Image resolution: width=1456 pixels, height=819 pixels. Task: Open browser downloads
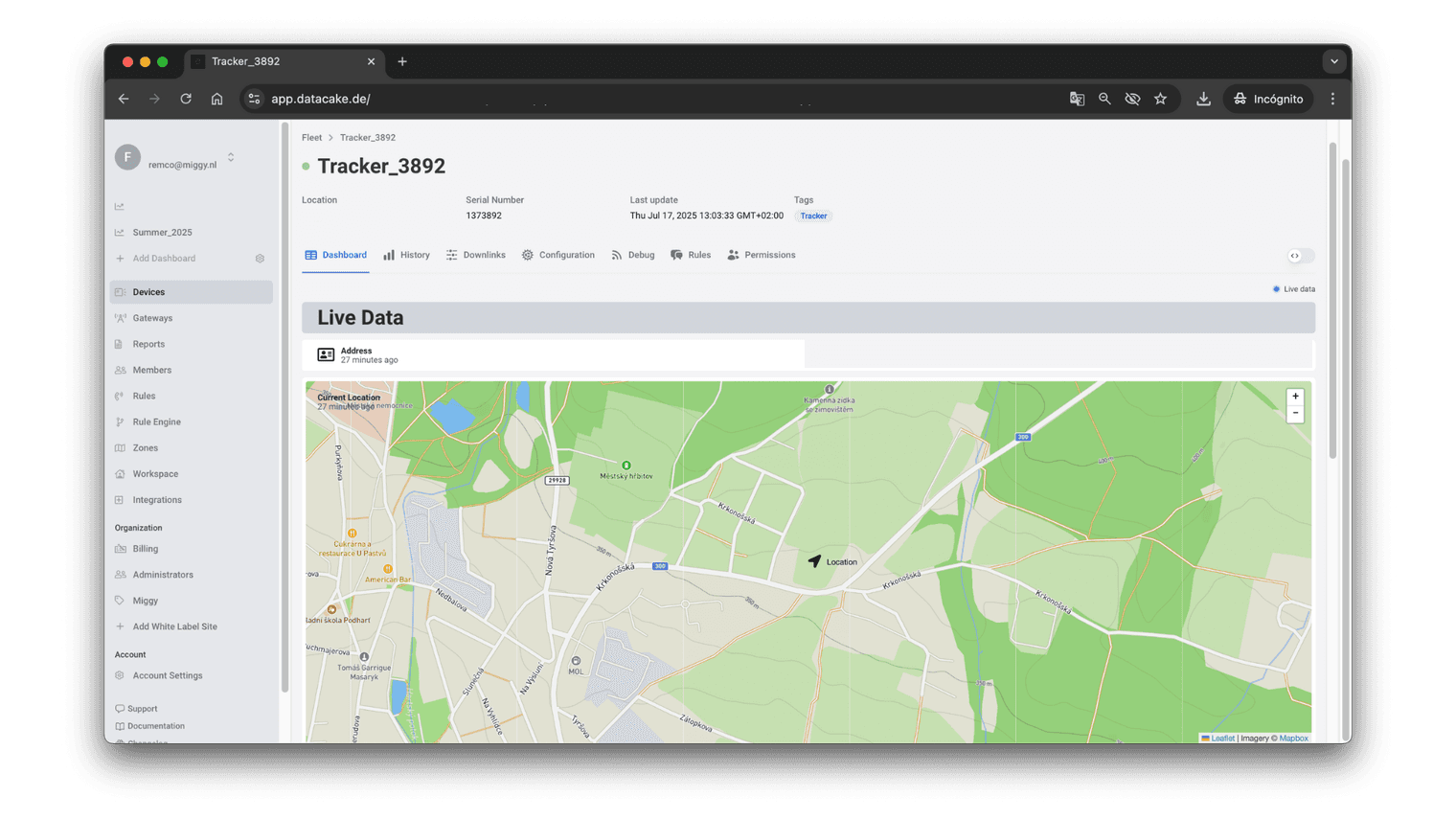tap(1203, 99)
